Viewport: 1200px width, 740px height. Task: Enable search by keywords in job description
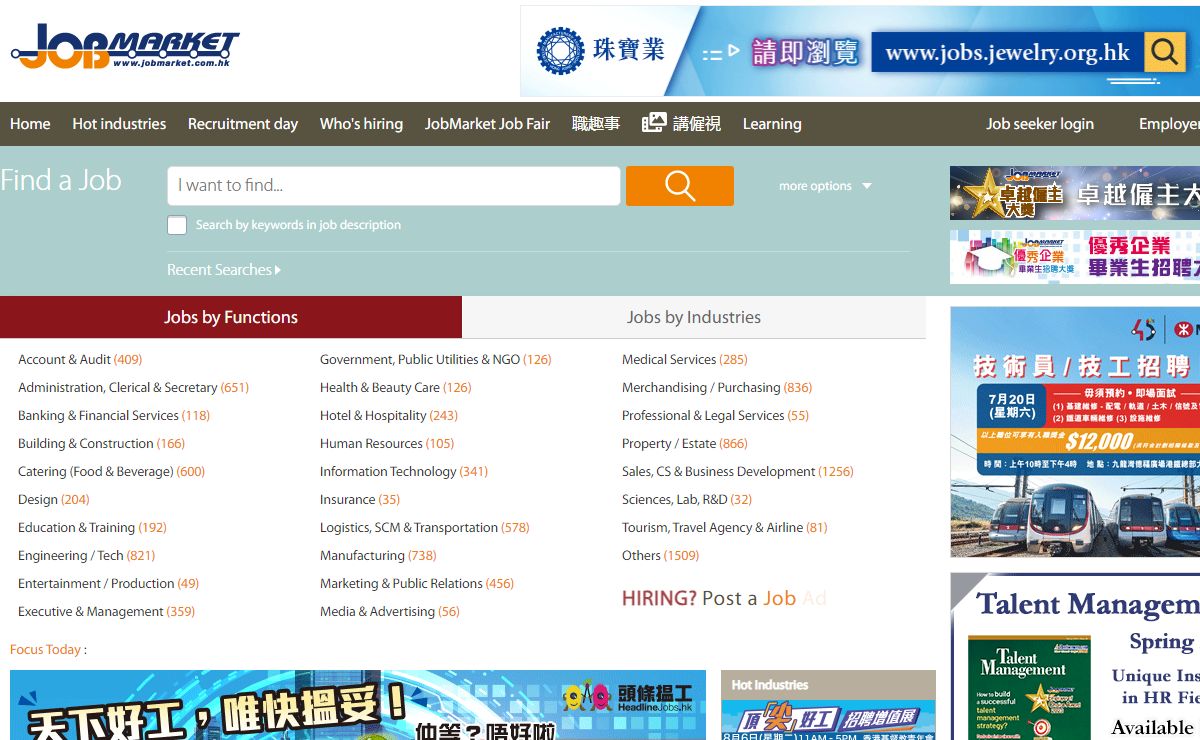click(177, 225)
